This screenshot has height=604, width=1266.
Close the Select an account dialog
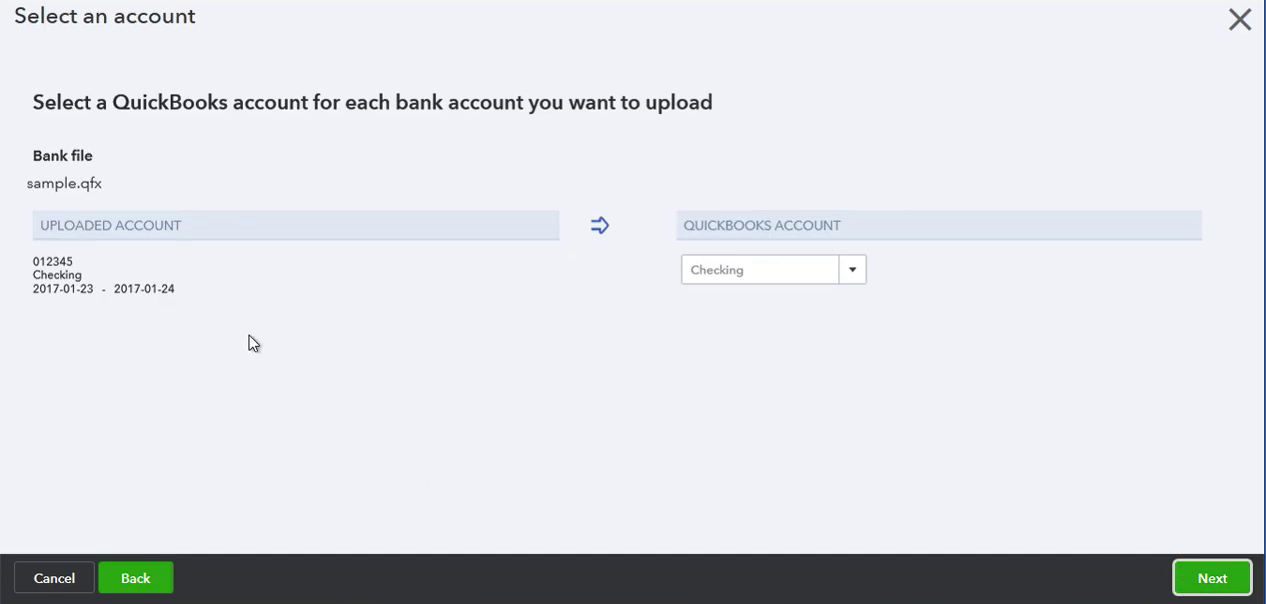tap(1240, 20)
